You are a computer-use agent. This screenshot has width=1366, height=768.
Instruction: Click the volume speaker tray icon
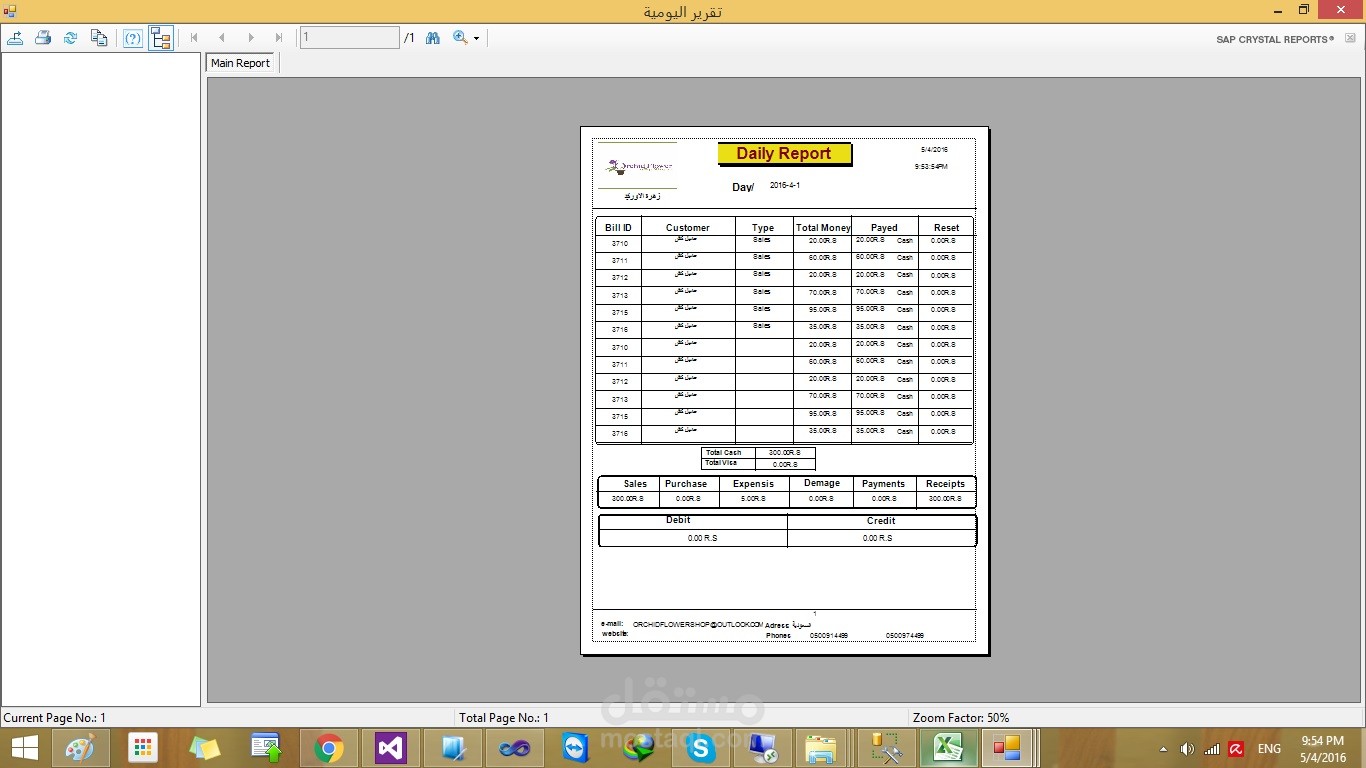coord(1187,749)
